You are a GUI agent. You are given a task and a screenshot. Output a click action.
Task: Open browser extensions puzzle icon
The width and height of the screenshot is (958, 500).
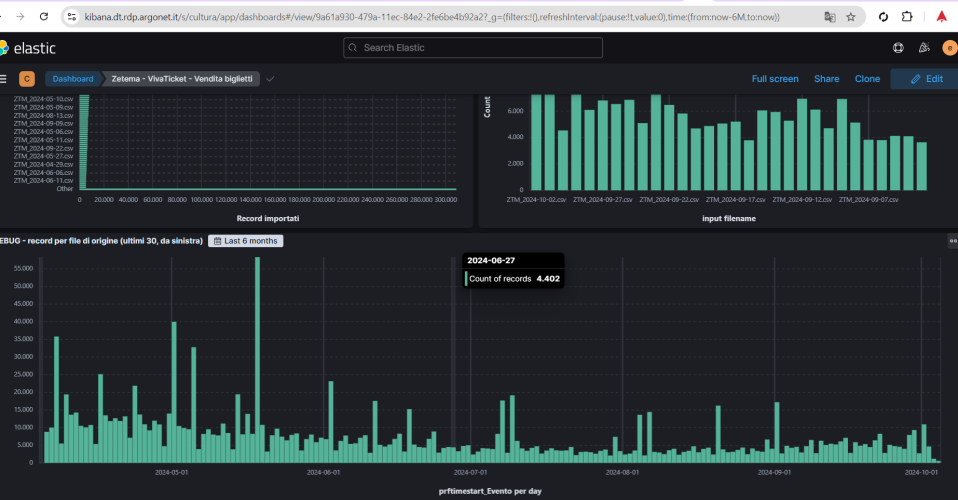click(907, 17)
